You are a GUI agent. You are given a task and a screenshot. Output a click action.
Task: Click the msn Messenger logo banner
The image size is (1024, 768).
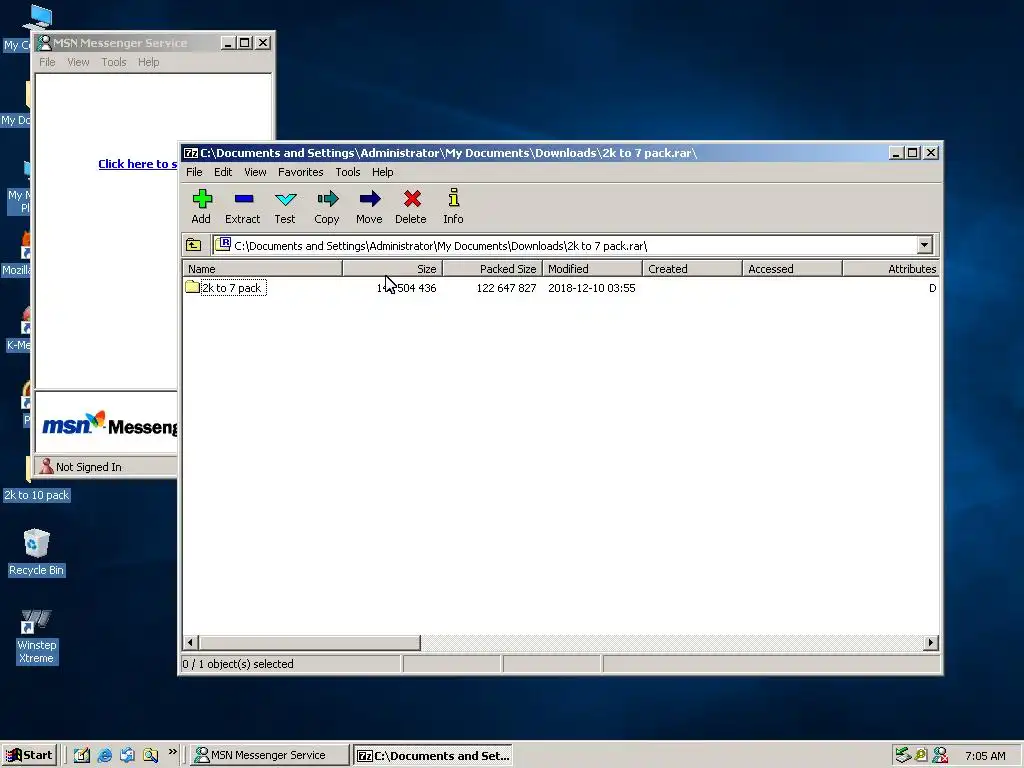pos(109,424)
